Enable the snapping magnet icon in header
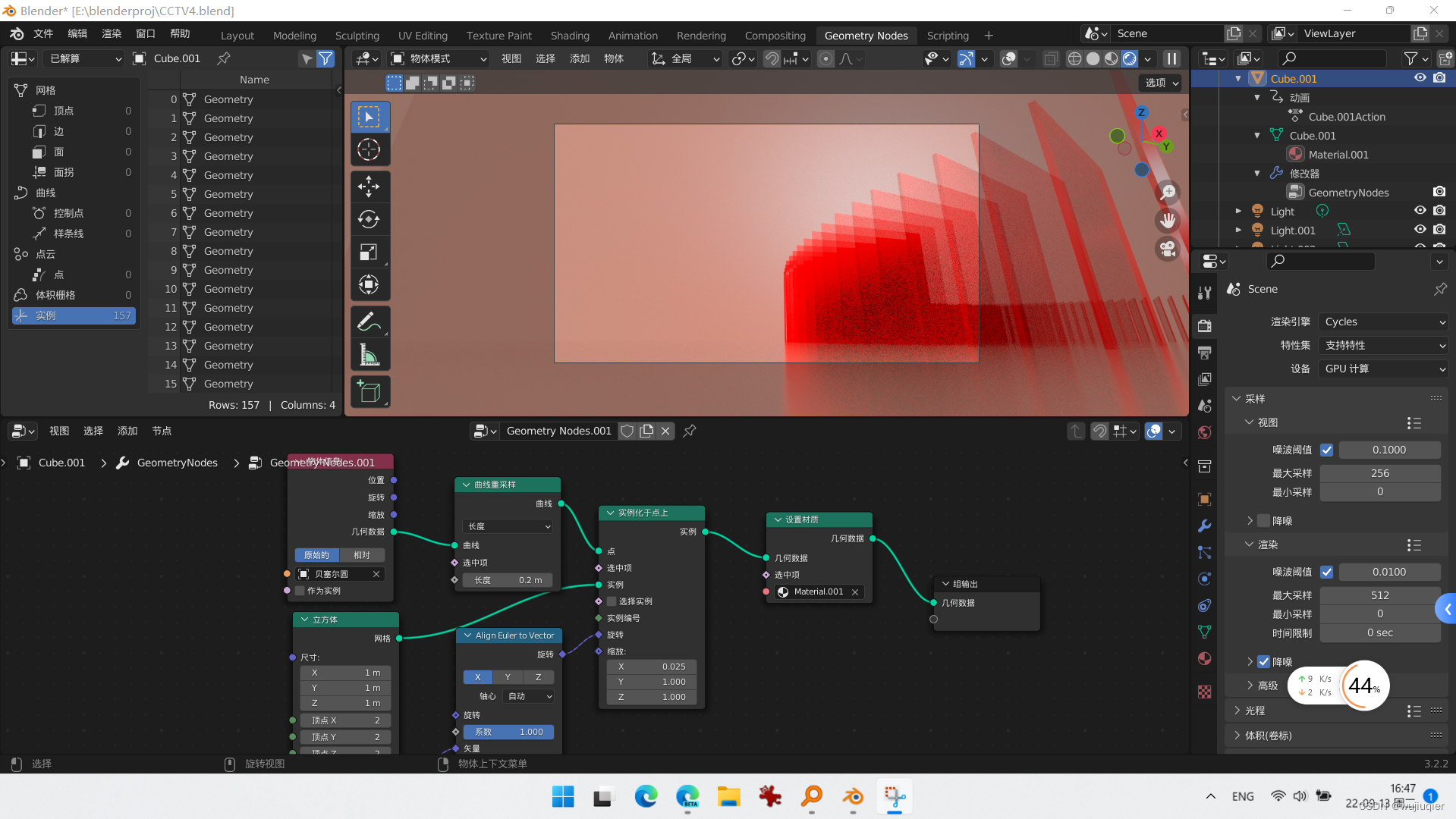The width and height of the screenshot is (1456, 819). pos(772,58)
